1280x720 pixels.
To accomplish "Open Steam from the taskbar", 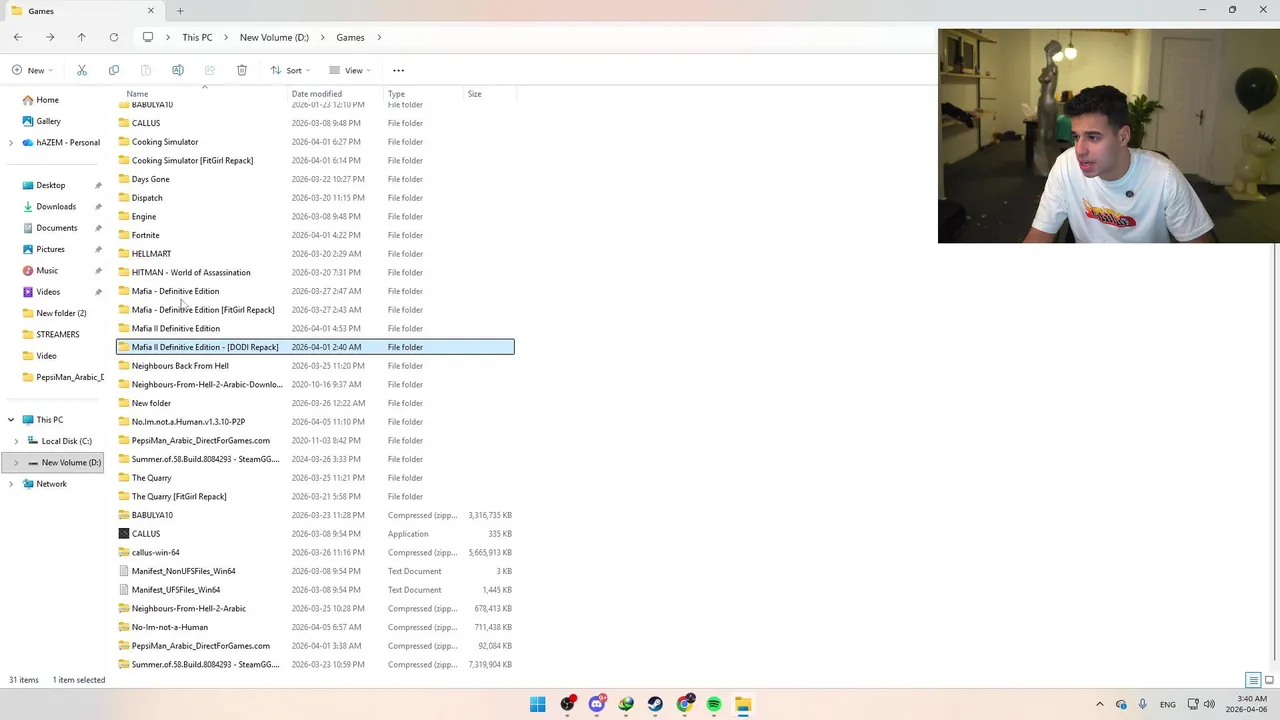I will pos(655,704).
